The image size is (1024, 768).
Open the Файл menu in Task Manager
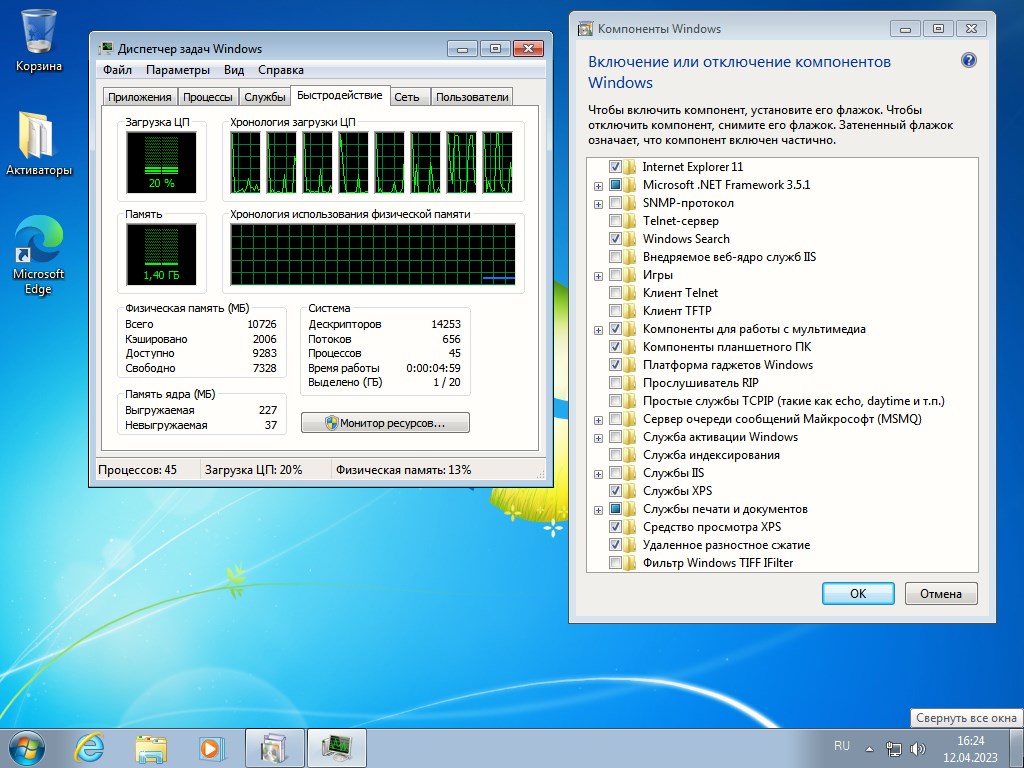[x=118, y=70]
